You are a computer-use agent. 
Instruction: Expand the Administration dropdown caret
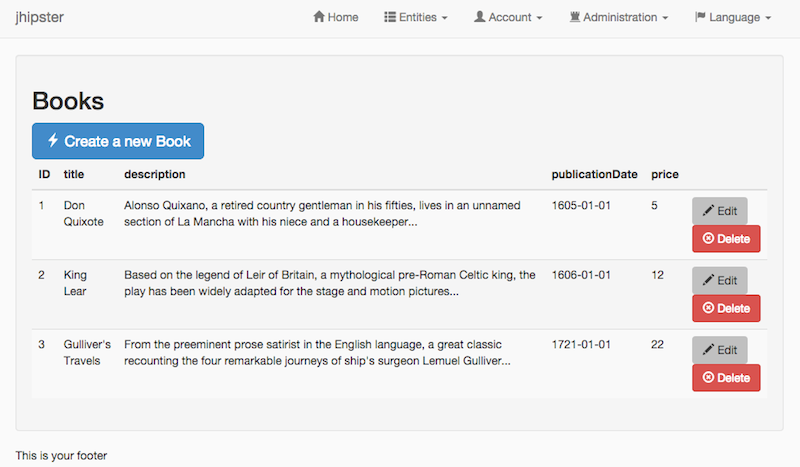click(x=665, y=18)
